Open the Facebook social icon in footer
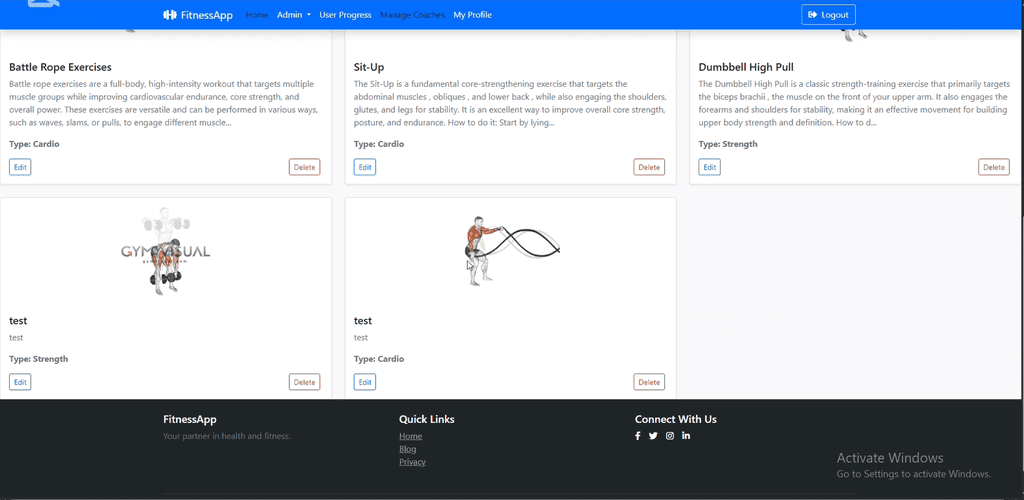 tap(638, 436)
